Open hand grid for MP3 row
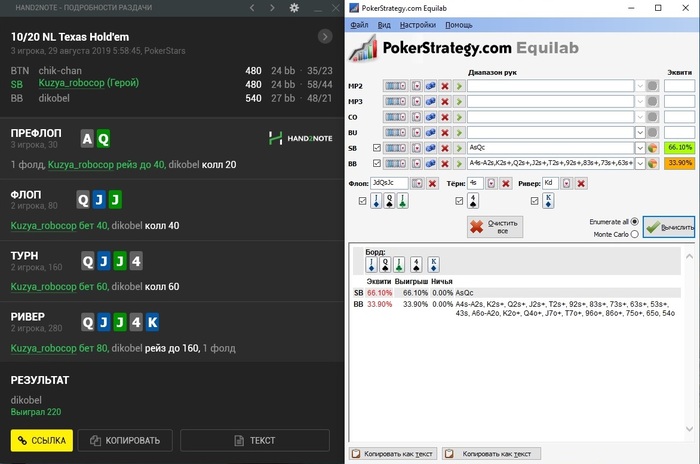The height and width of the screenshot is (464, 700). (x=395, y=101)
